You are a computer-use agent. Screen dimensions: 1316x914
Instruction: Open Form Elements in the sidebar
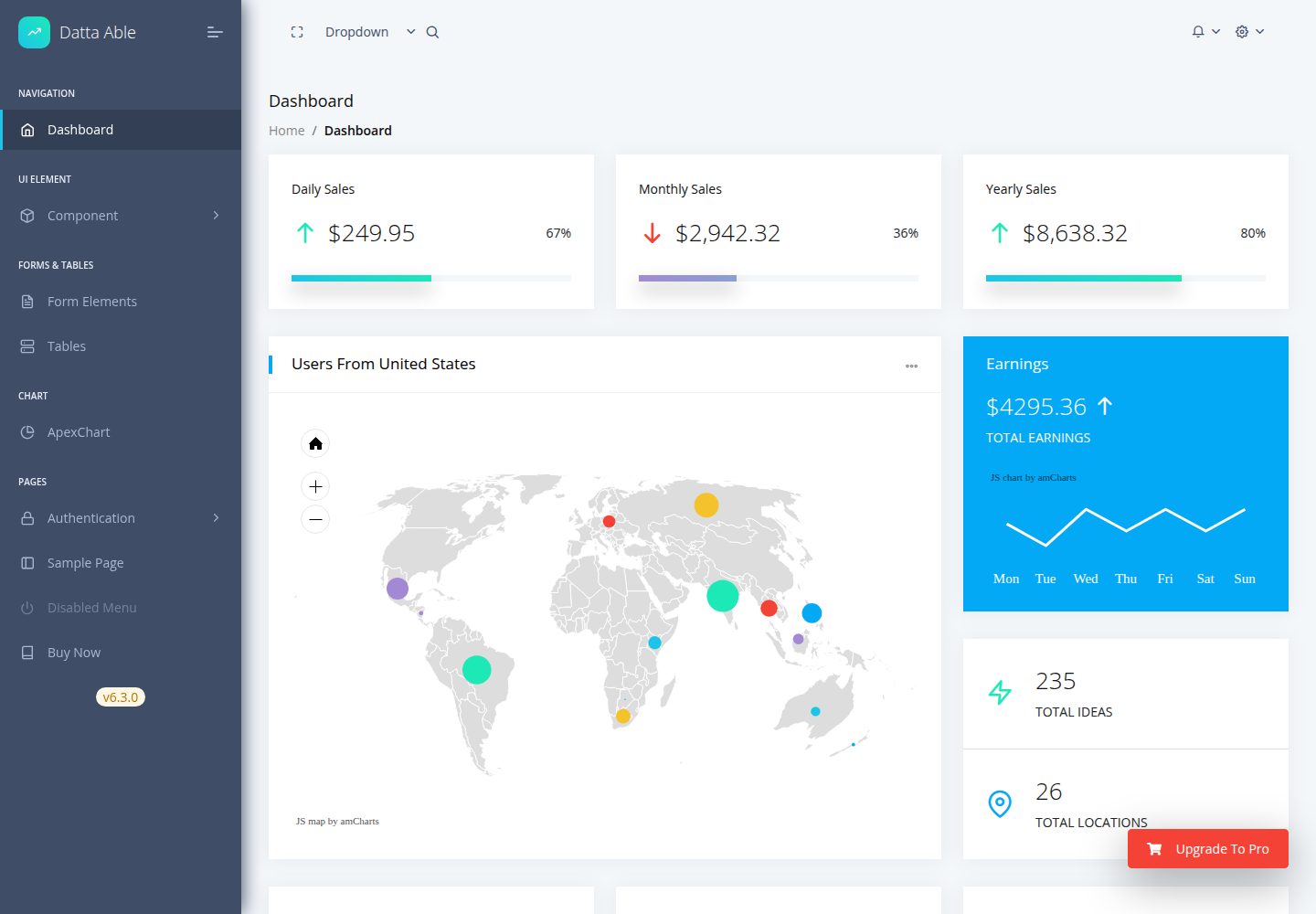pos(121,302)
